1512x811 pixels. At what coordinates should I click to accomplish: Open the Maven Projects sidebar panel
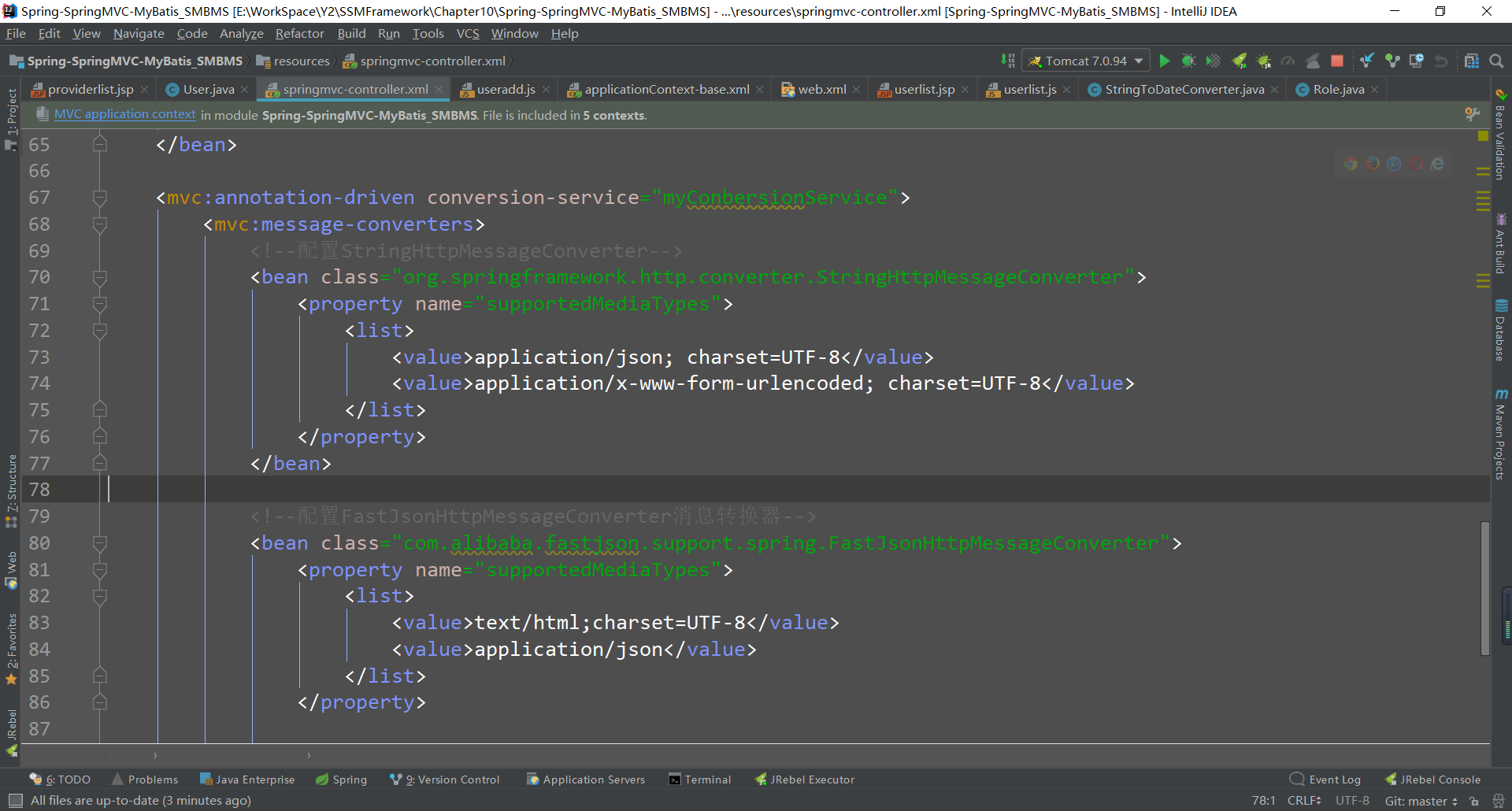point(1503,437)
